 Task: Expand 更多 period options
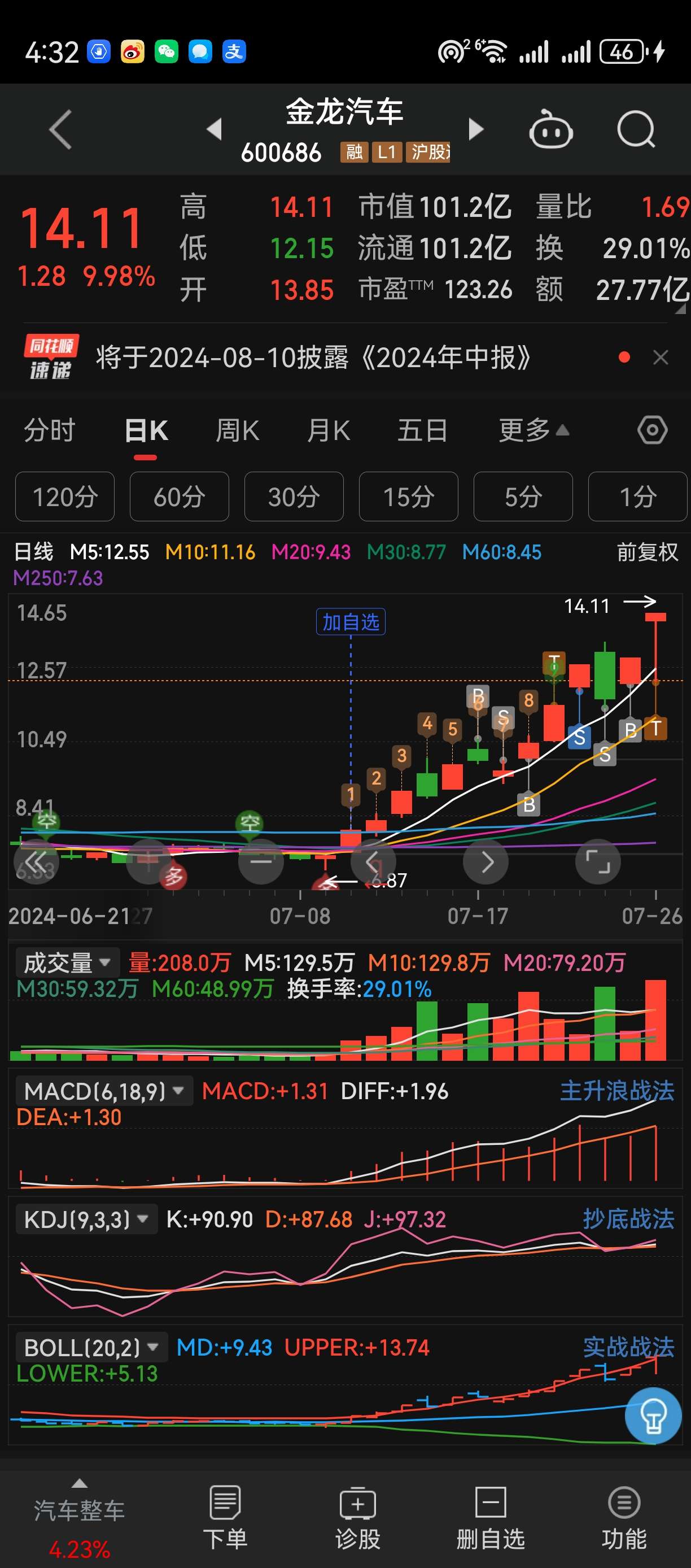534,430
